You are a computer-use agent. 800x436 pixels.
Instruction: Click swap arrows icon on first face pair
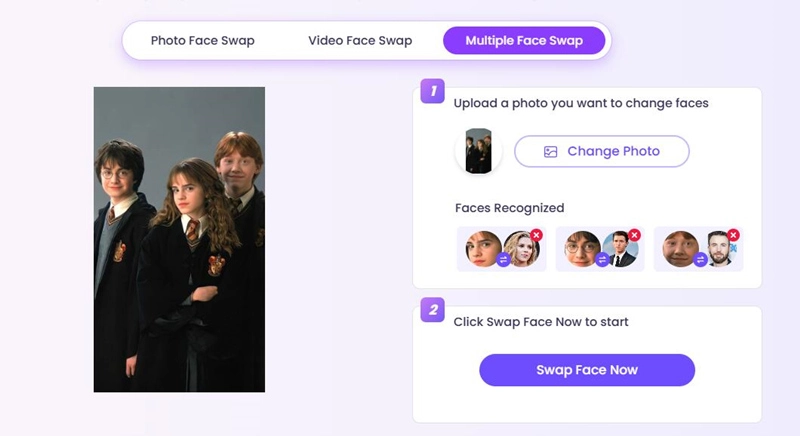[x=503, y=259]
